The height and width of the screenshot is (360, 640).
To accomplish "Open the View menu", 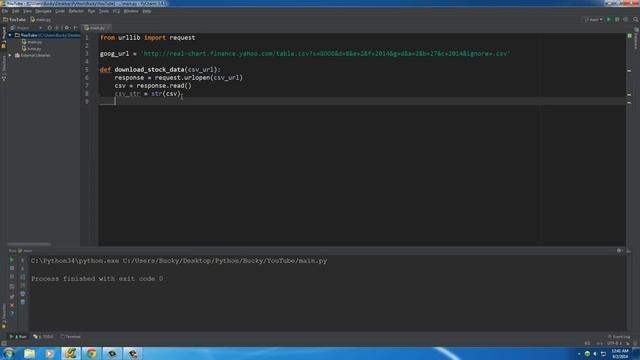I will [x=27, y=11].
